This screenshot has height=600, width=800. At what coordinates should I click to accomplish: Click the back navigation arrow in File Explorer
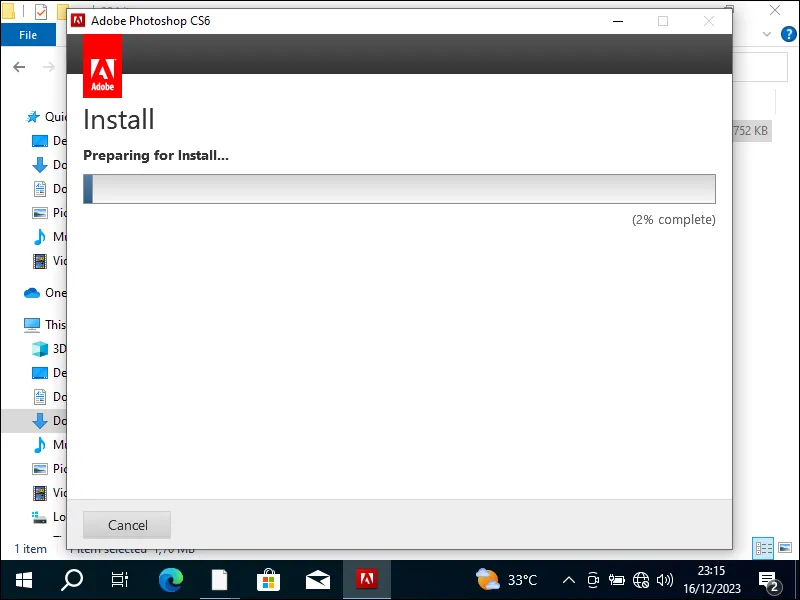pyautogui.click(x=18, y=67)
